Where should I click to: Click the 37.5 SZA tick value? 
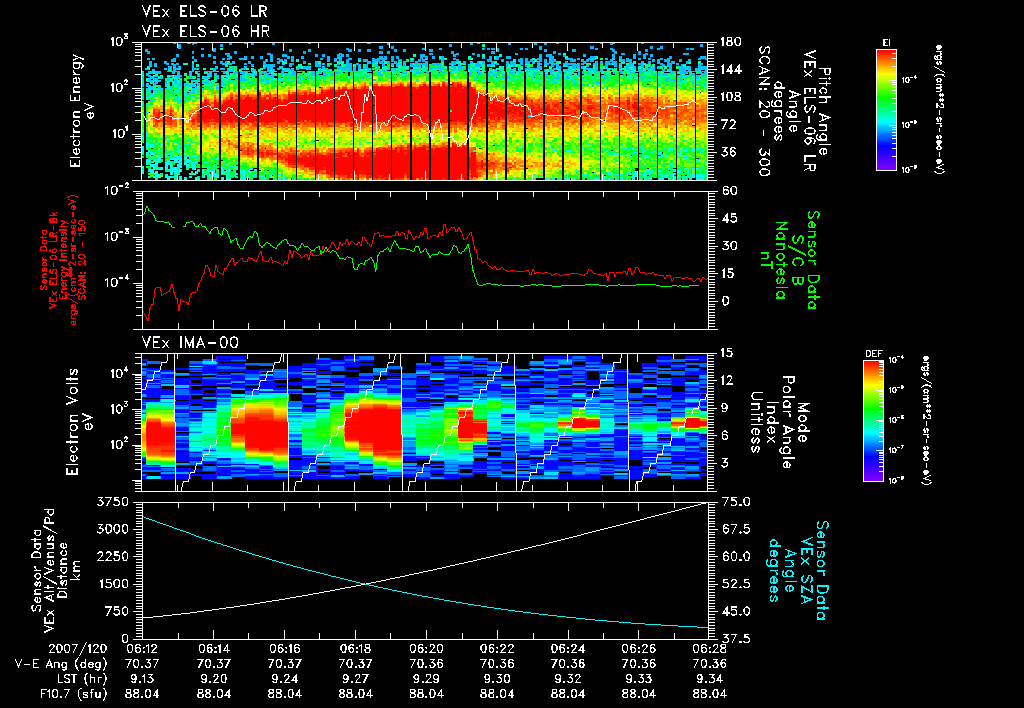[x=735, y=638]
